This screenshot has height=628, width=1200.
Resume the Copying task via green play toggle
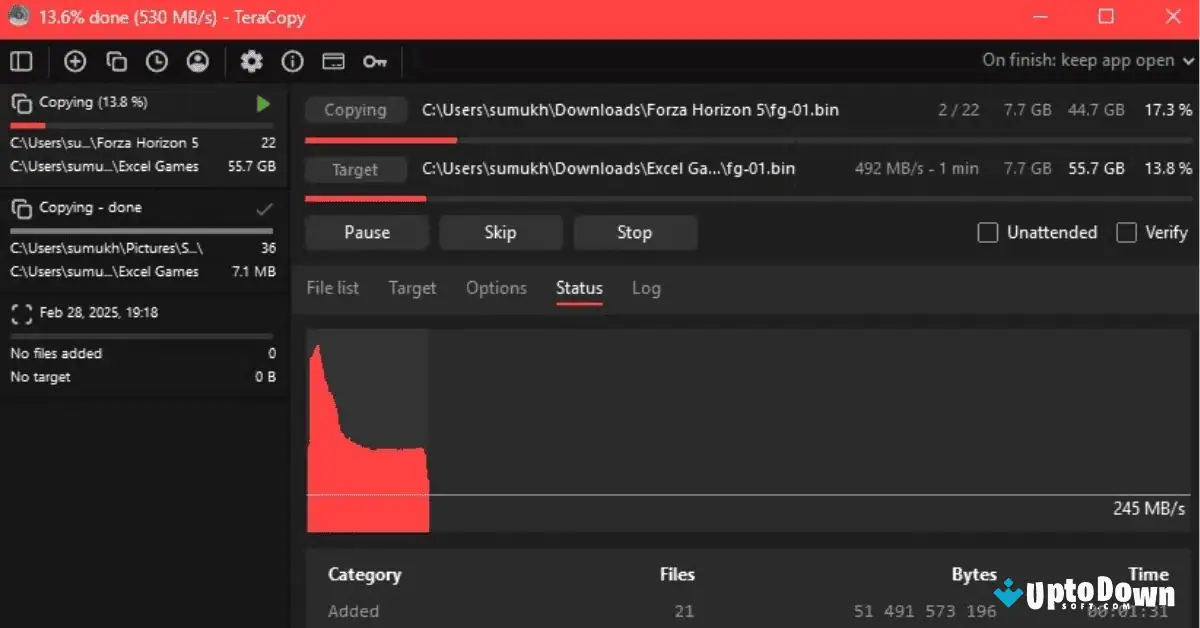tap(263, 102)
